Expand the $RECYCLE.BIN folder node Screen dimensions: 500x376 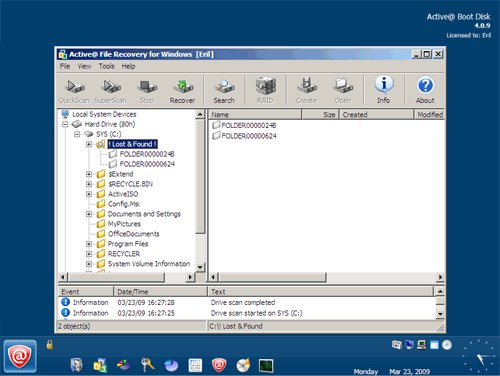[x=89, y=184]
